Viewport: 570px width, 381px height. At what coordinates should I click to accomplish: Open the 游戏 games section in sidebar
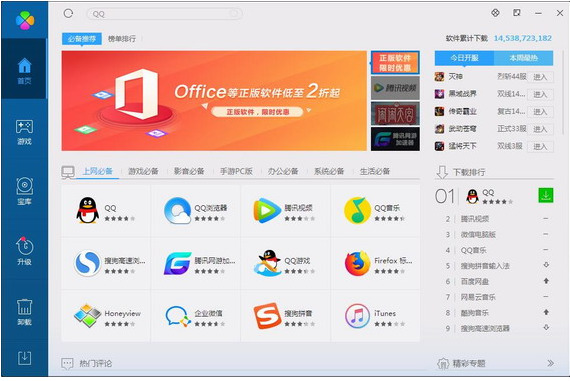24,132
